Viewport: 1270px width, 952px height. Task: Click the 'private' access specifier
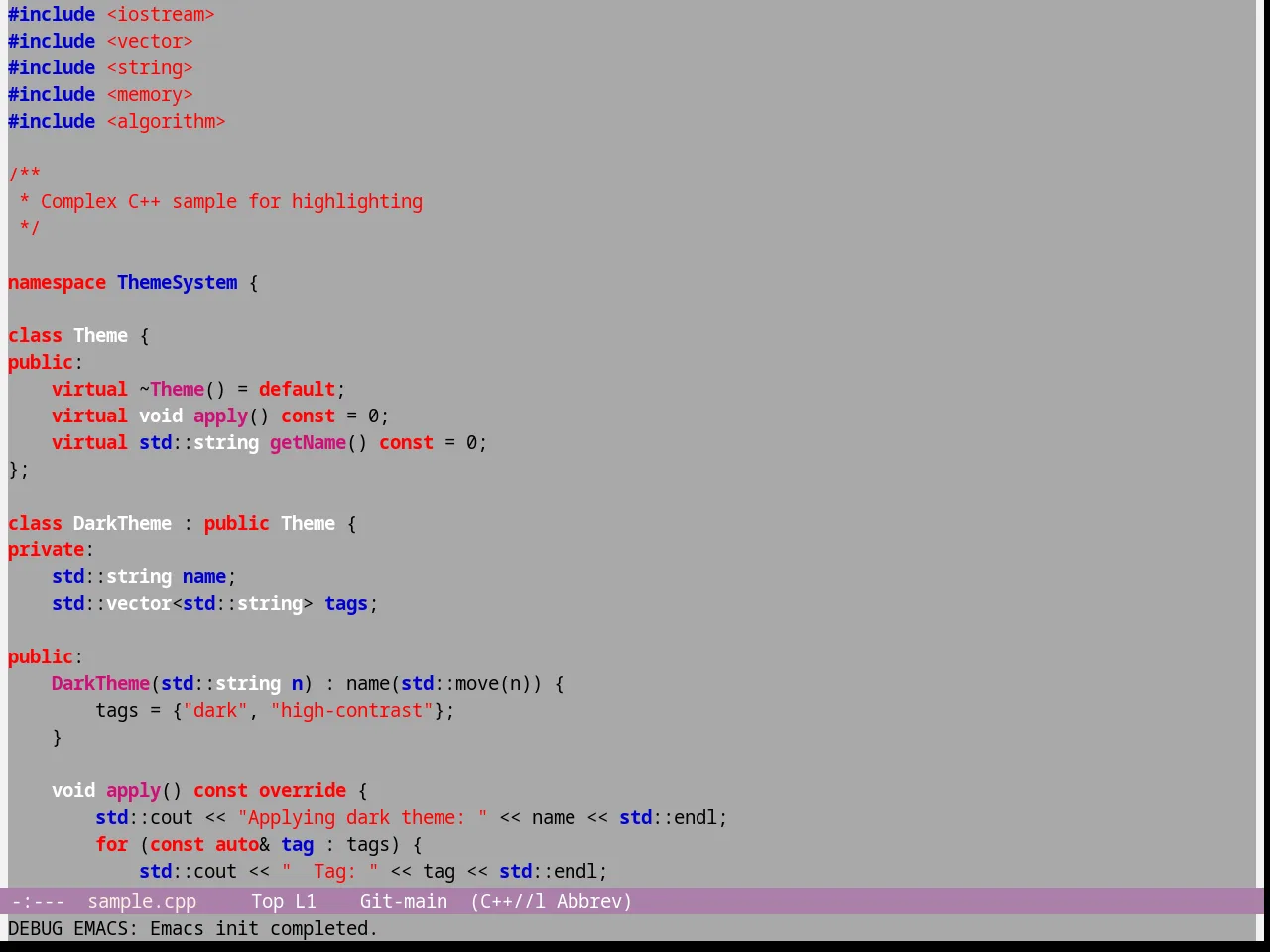coord(46,550)
